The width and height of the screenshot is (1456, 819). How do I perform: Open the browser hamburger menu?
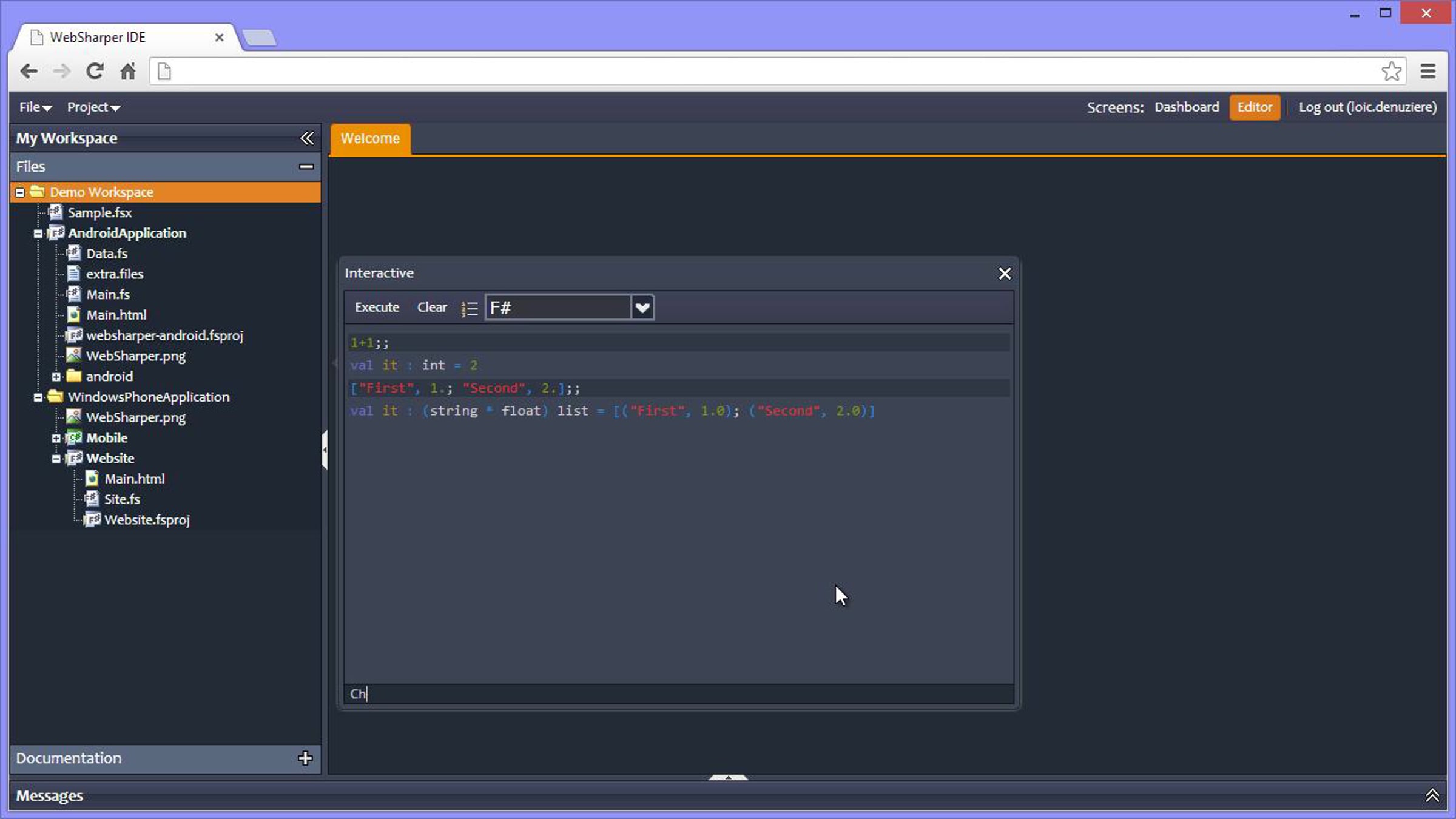[1428, 71]
